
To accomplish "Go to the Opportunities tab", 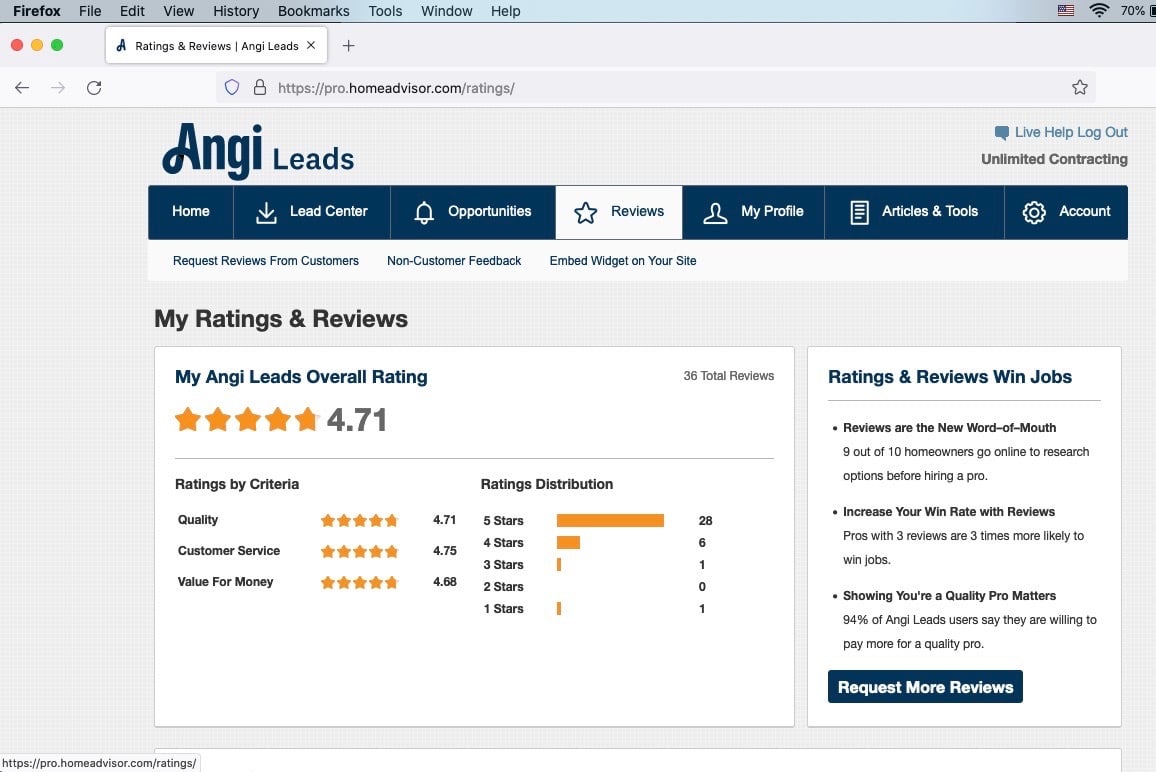I will (x=473, y=212).
